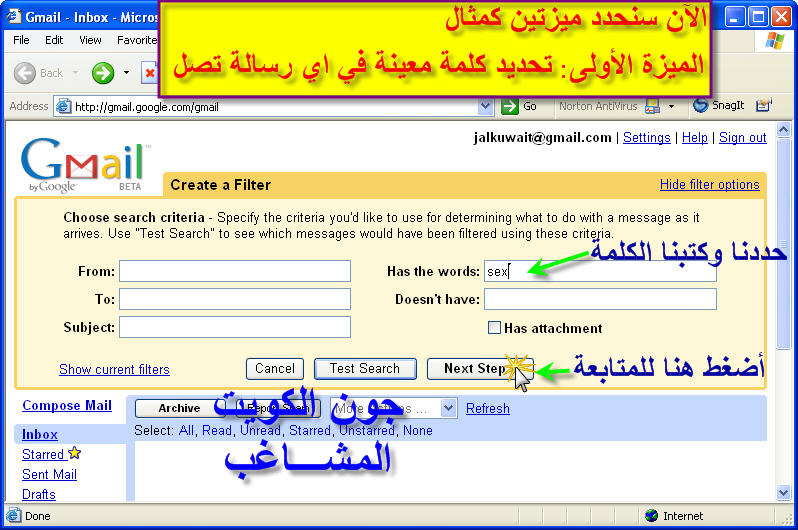Open the File menu
798x530 pixels.
pos(21,40)
